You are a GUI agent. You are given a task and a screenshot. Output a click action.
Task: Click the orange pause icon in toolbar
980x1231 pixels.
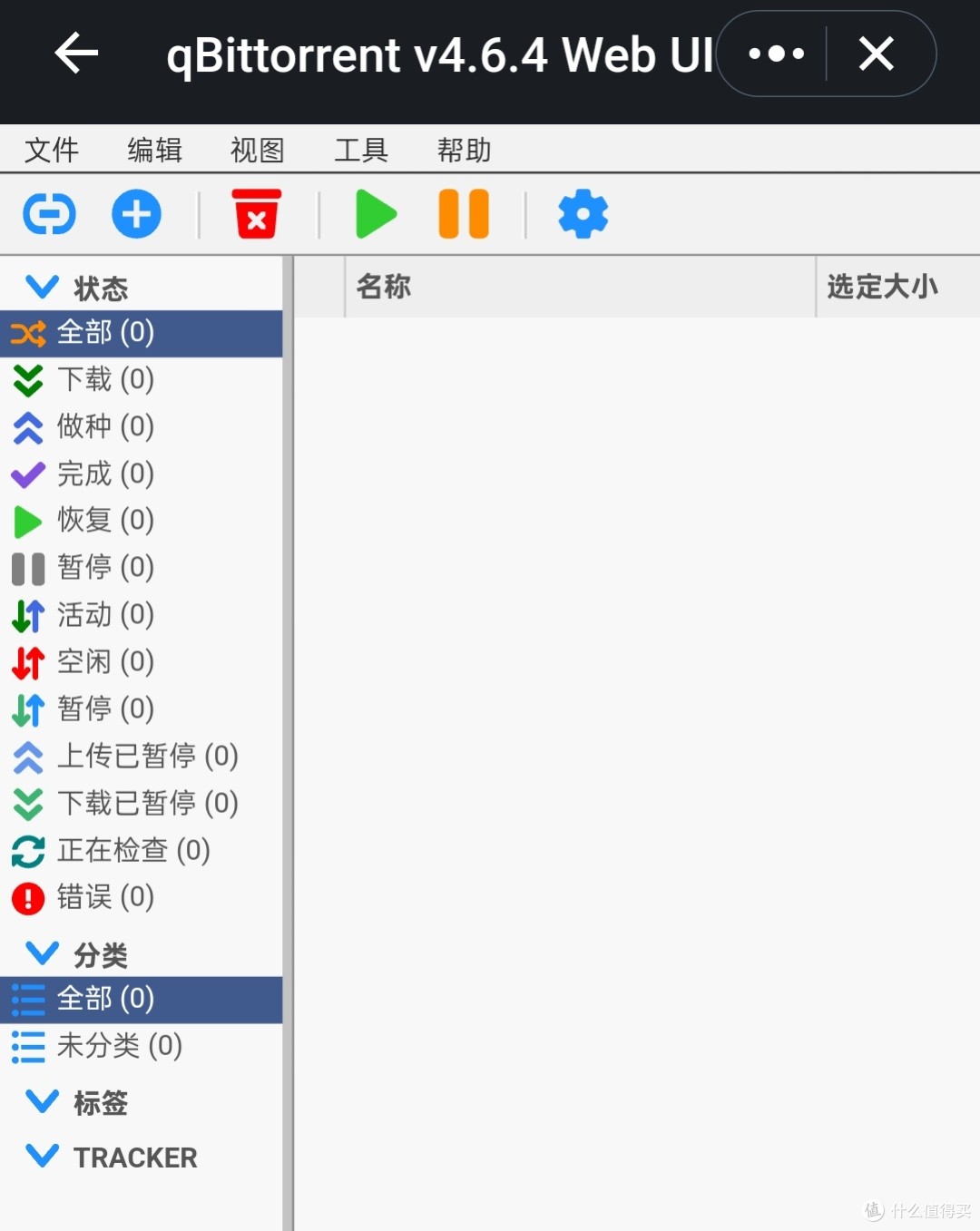click(464, 214)
